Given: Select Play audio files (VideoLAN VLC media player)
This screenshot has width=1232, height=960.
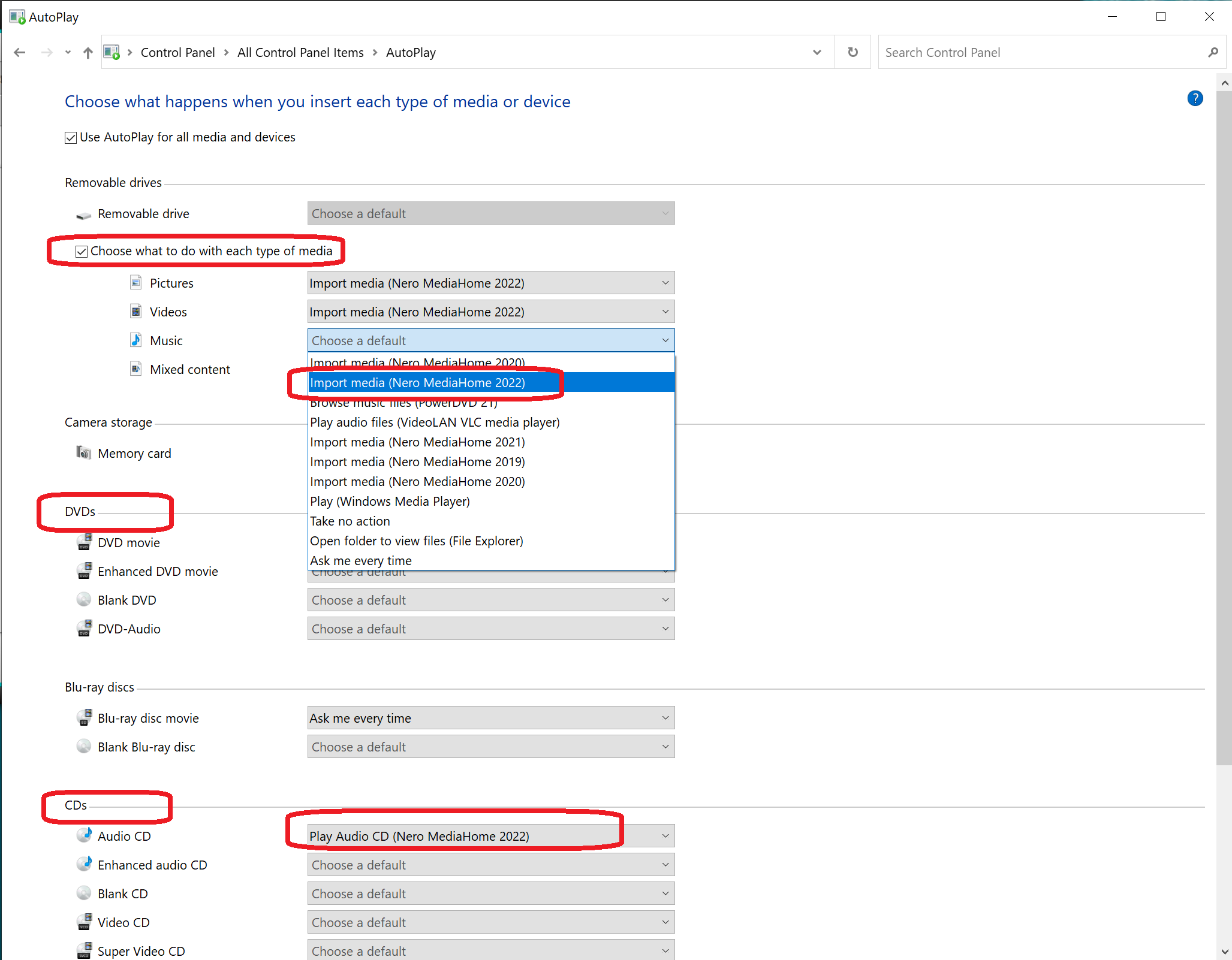Looking at the screenshot, I should click(435, 422).
